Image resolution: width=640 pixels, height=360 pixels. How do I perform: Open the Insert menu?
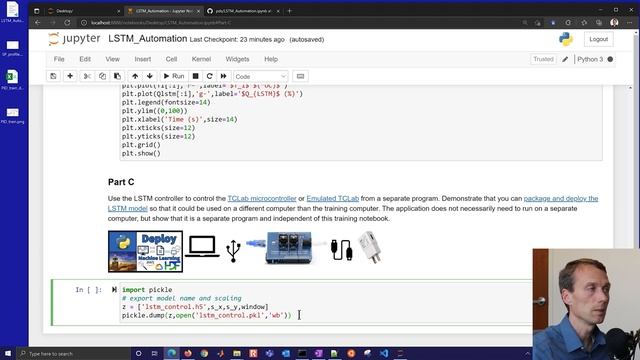click(143, 59)
